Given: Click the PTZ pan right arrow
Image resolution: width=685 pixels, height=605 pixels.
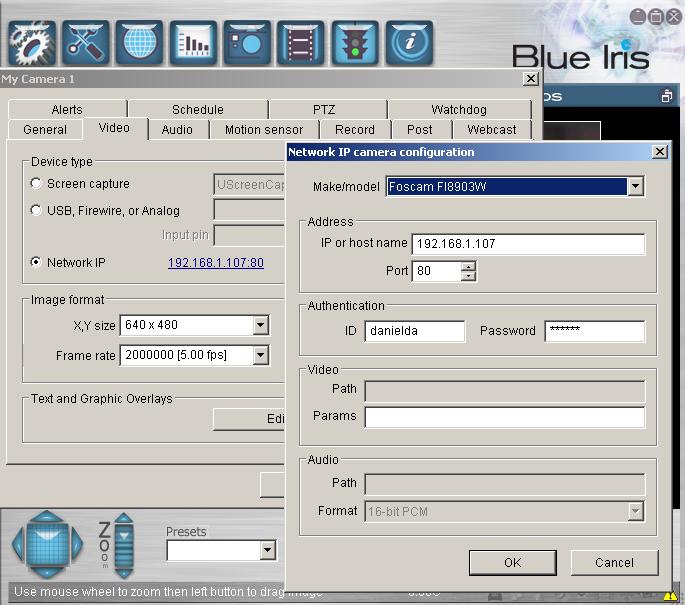Looking at the screenshot, I should click(x=77, y=544).
